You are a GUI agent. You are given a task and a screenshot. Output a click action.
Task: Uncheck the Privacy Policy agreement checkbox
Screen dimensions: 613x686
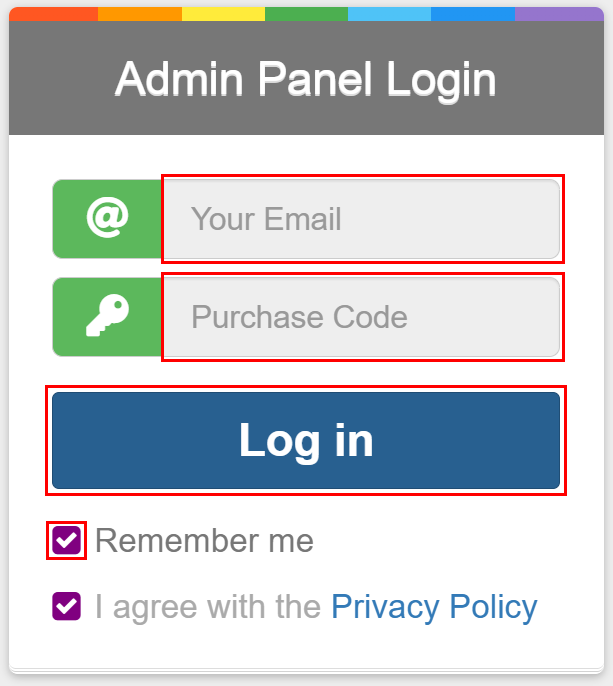point(66,606)
